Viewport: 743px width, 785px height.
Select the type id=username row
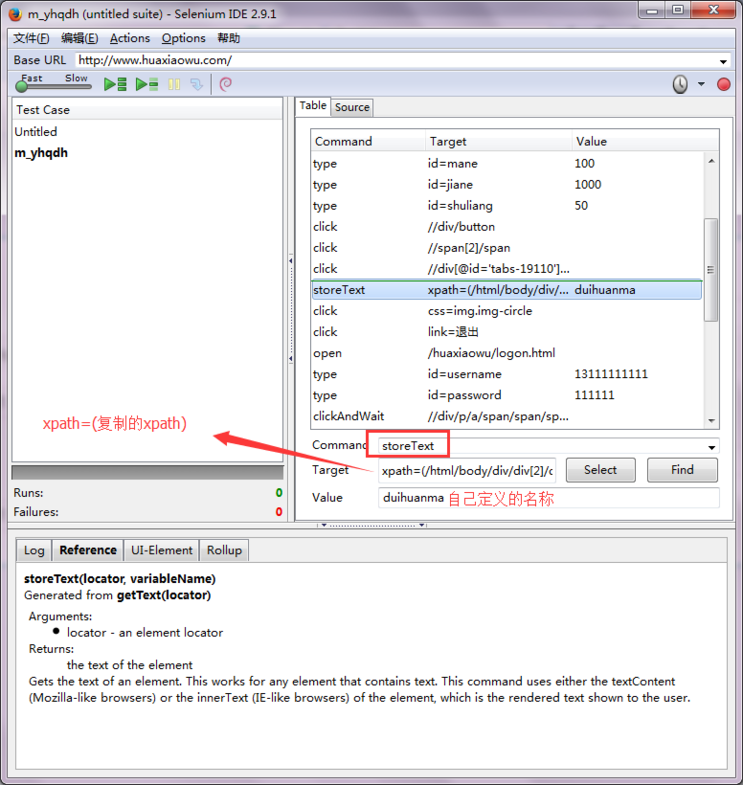506,374
